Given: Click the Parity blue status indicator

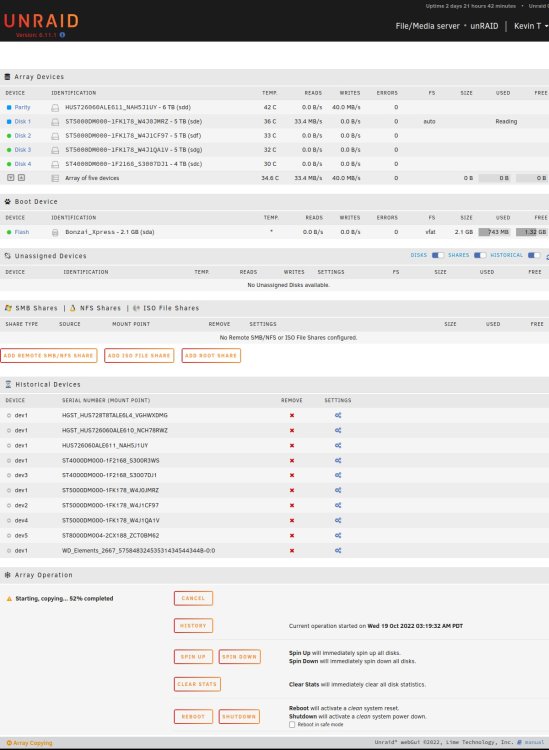Looking at the screenshot, I should (x=9, y=108).
